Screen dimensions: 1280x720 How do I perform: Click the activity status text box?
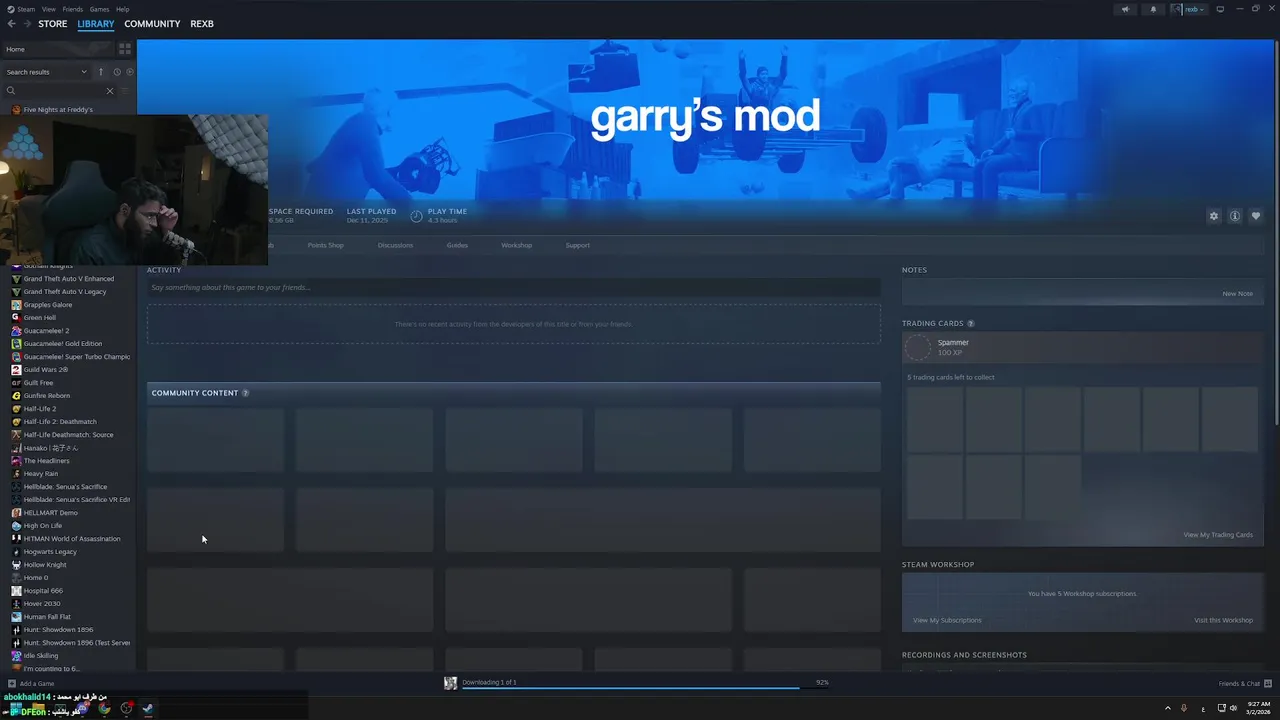(x=514, y=288)
